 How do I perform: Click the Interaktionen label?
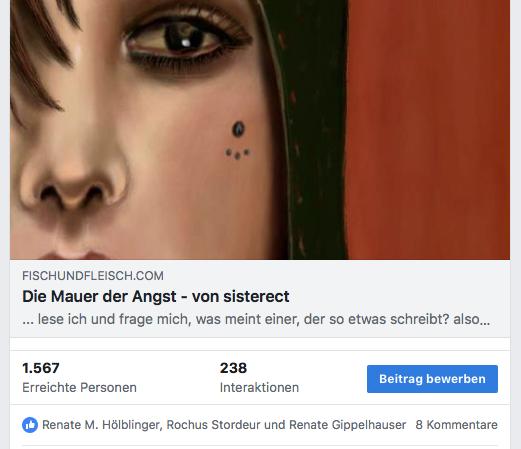(259, 388)
